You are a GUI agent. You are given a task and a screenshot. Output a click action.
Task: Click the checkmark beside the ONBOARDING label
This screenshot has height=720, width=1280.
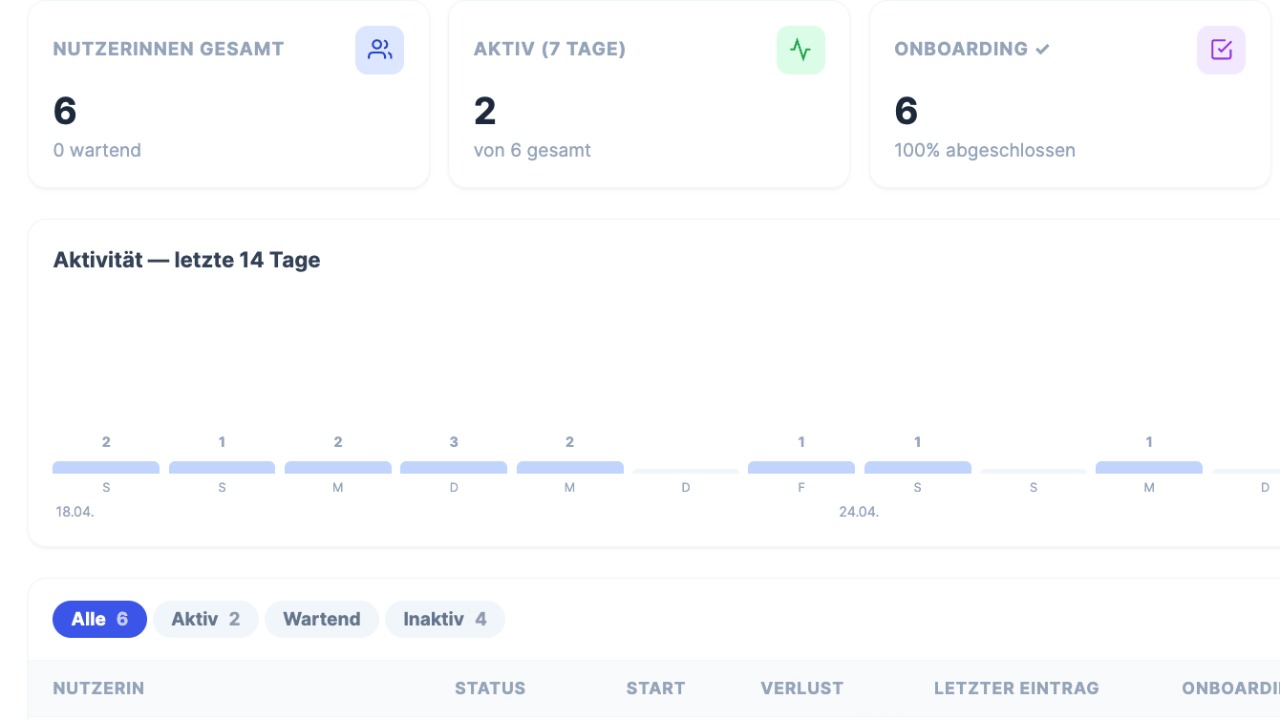[x=1042, y=49]
